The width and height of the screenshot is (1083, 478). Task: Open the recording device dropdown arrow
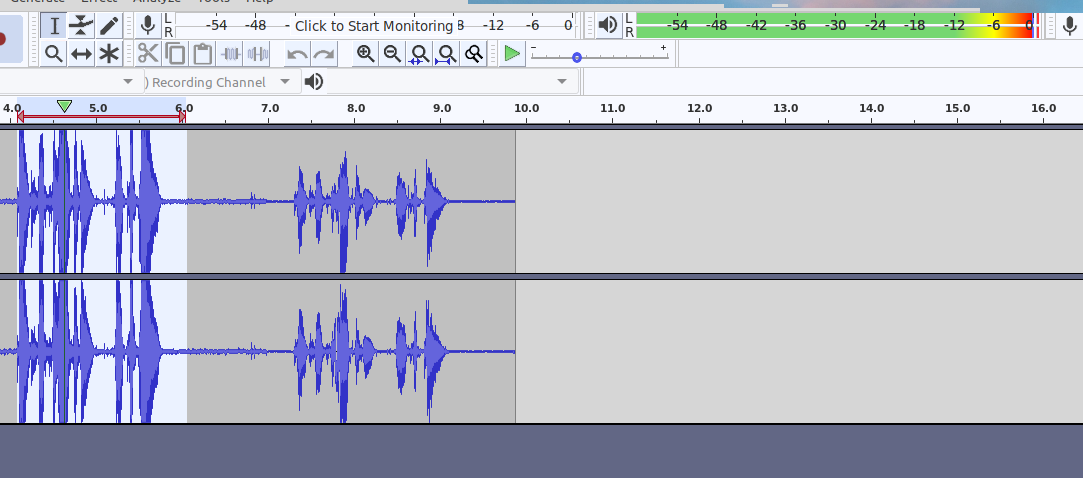(x=128, y=82)
